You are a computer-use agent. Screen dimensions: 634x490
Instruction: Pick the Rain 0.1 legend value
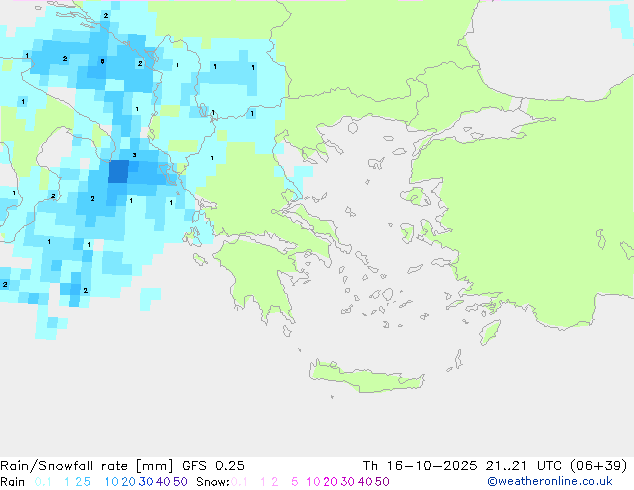click(43, 482)
